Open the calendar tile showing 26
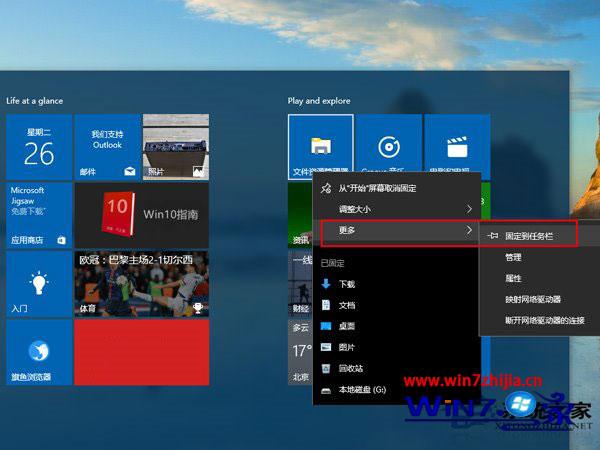 click(39, 147)
